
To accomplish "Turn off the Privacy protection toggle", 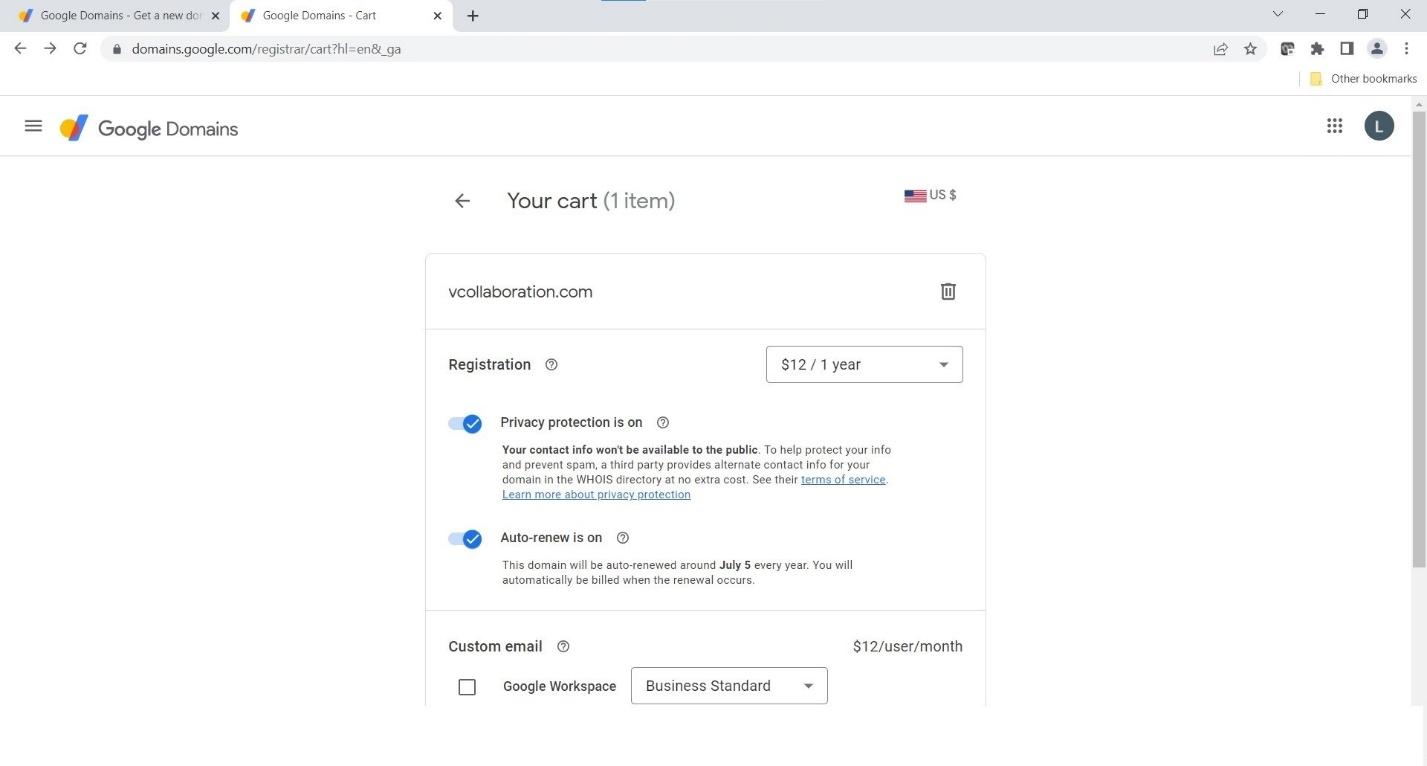I will click(x=465, y=424).
